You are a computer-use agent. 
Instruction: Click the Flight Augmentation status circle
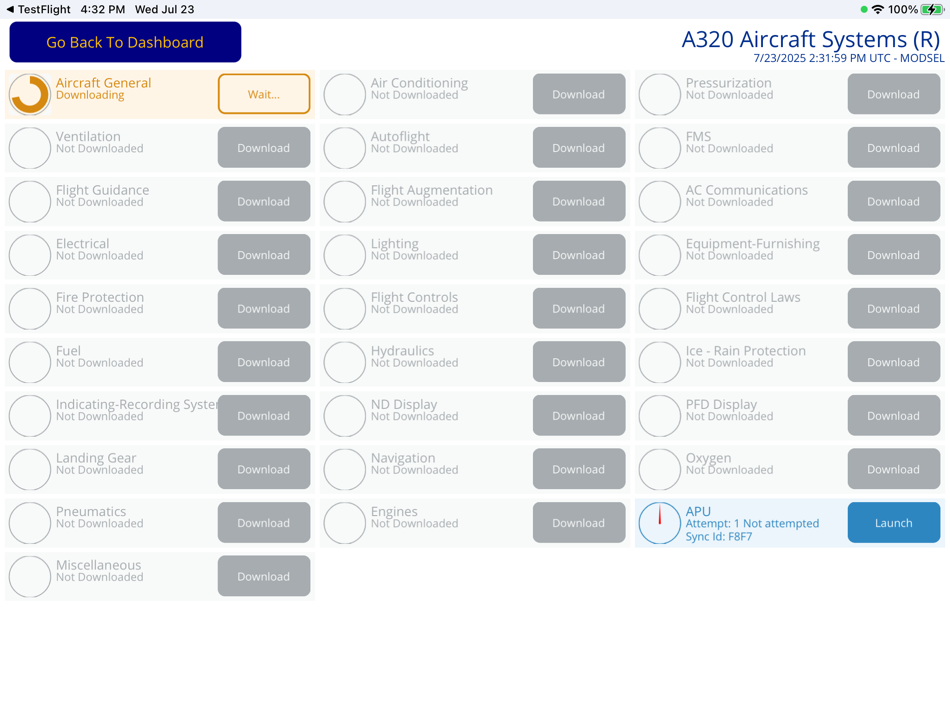(345, 202)
